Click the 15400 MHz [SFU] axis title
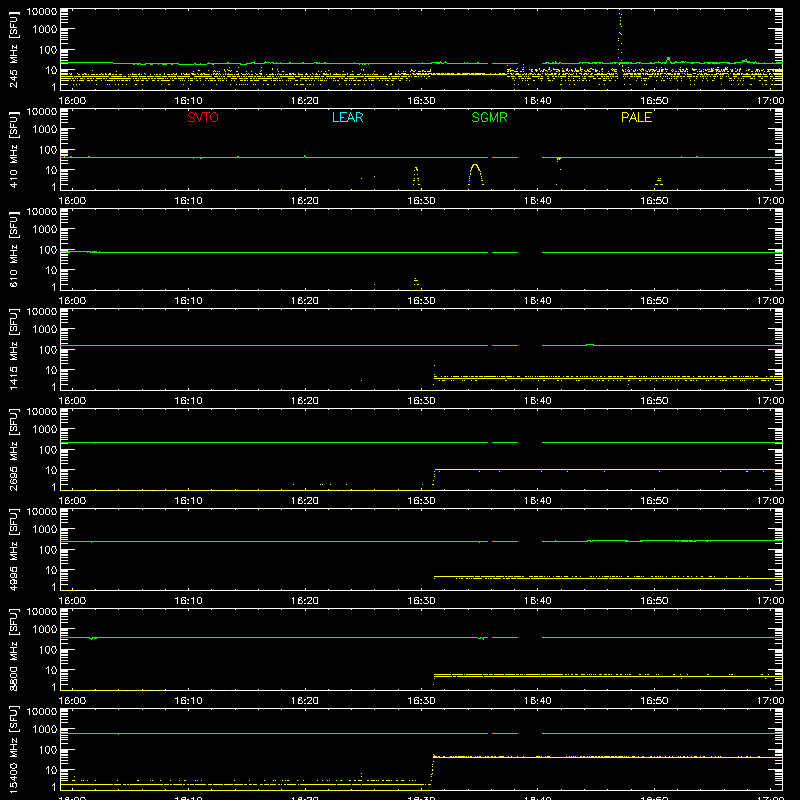This screenshot has width=800, height=800. 14,749
